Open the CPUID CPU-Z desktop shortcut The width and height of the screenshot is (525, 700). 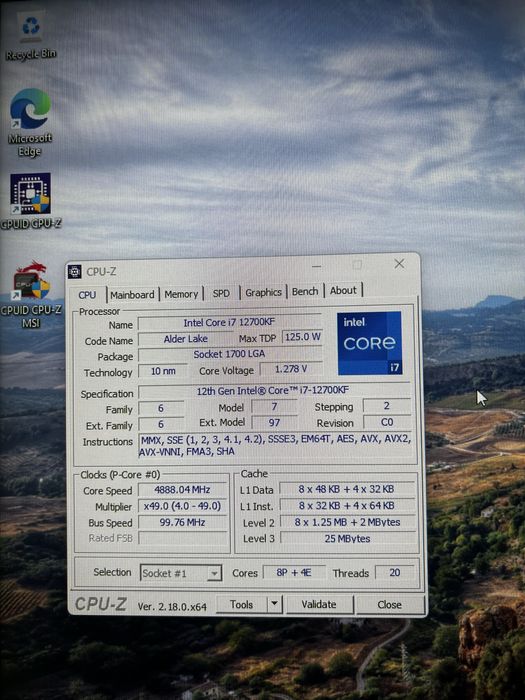tap(30, 200)
